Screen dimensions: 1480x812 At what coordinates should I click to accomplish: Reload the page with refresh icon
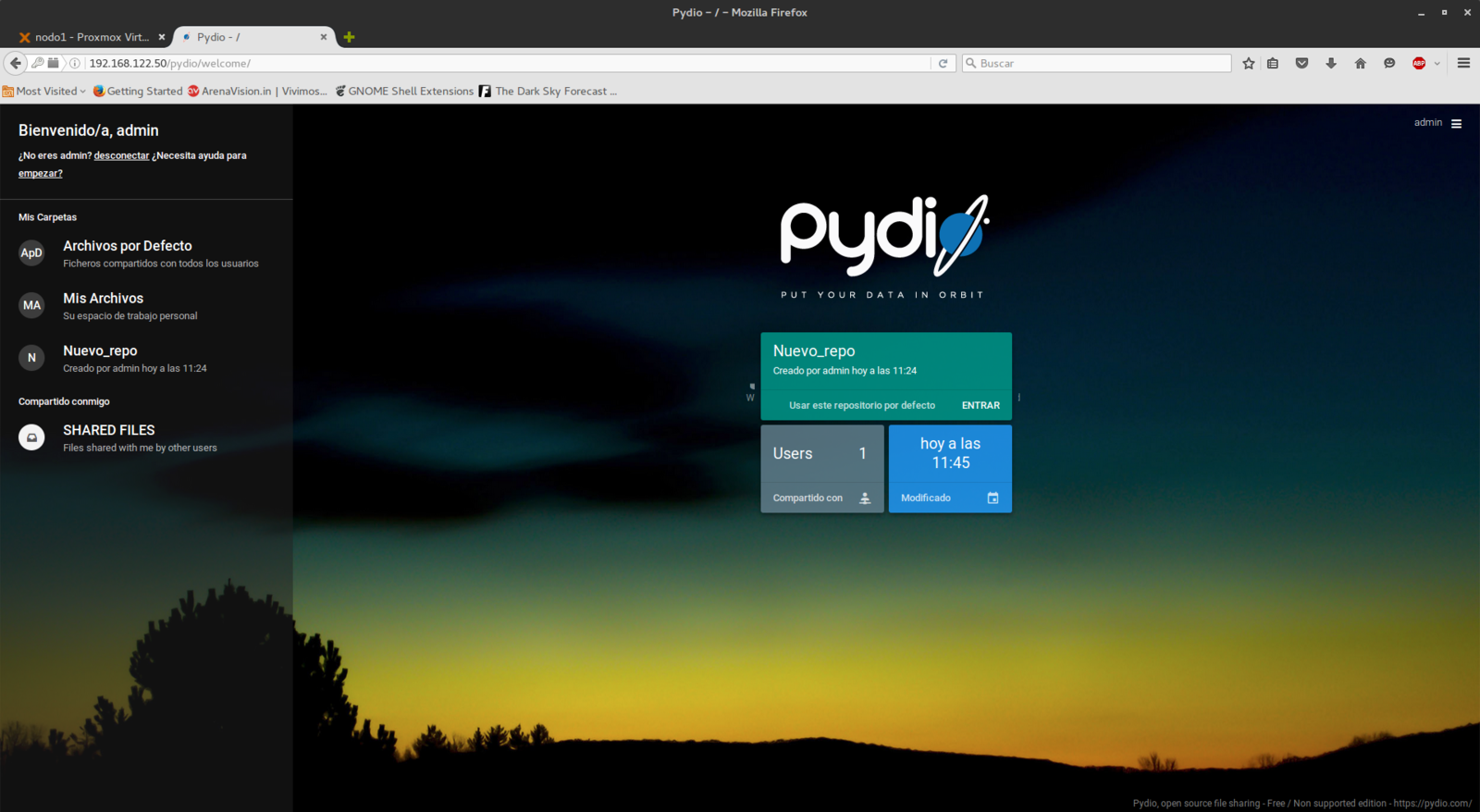click(x=943, y=63)
